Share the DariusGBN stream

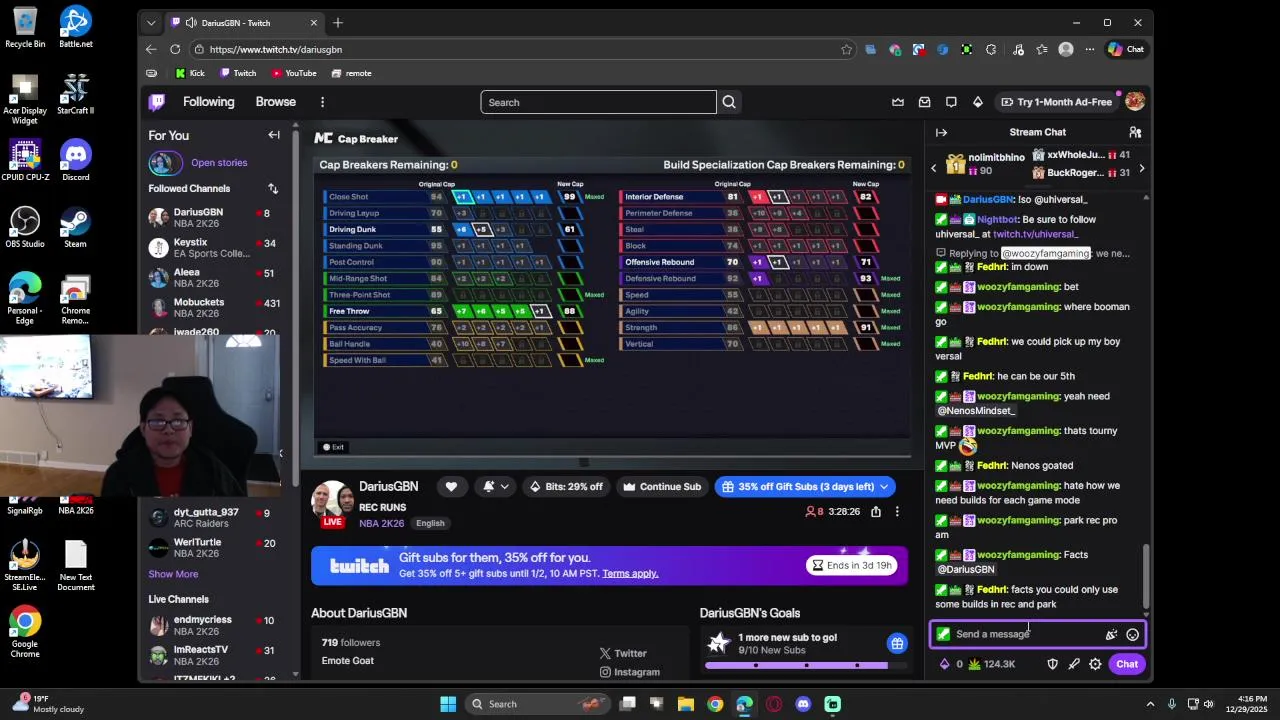point(876,511)
